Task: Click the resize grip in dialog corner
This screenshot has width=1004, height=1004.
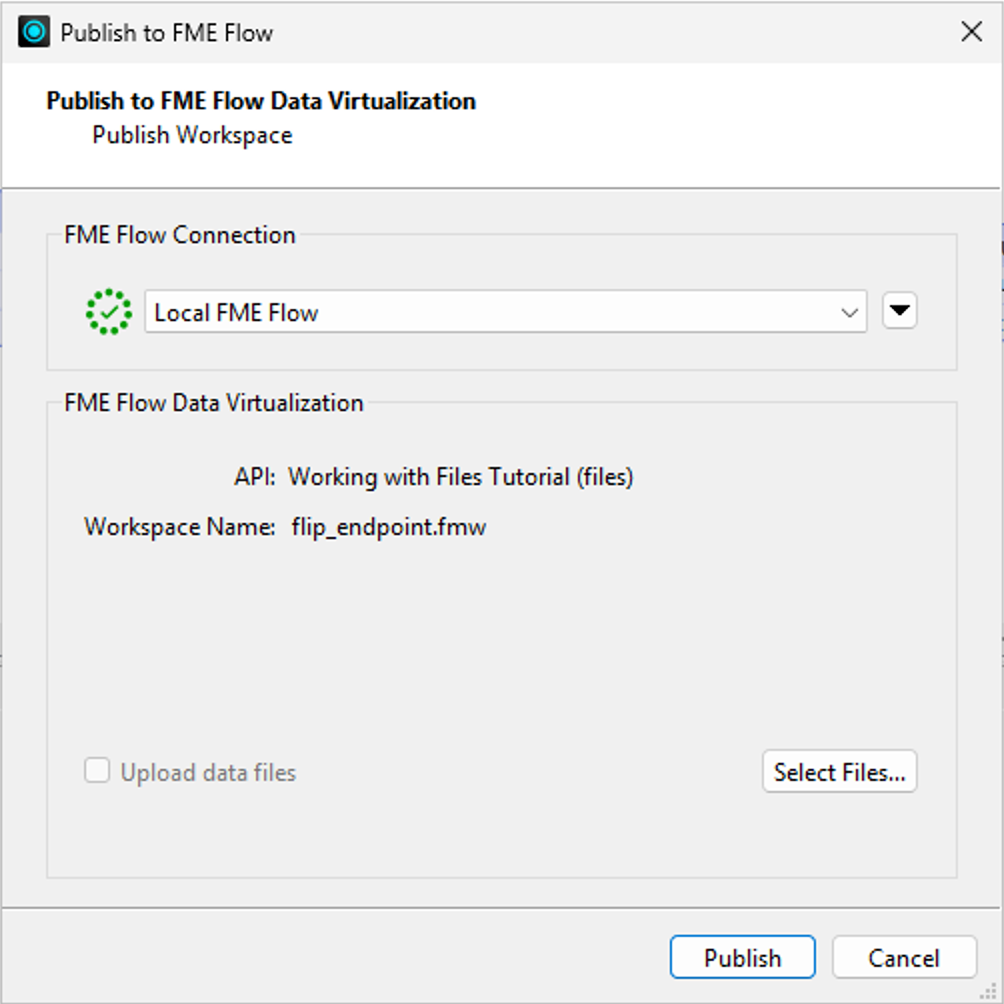Action: click(991, 991)
